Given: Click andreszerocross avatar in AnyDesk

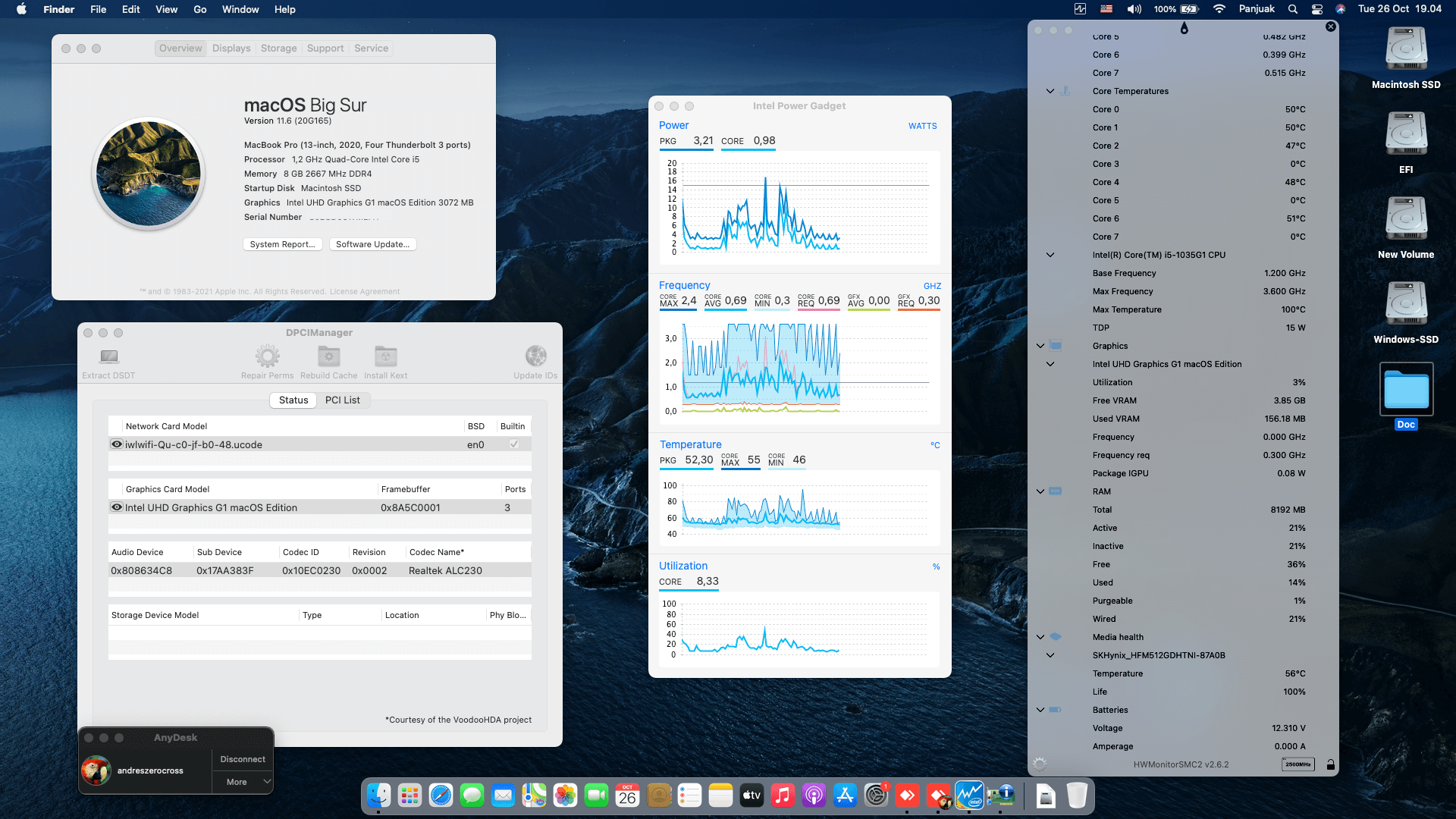Looking at the screenshot, I should click(x=96, y=770).
